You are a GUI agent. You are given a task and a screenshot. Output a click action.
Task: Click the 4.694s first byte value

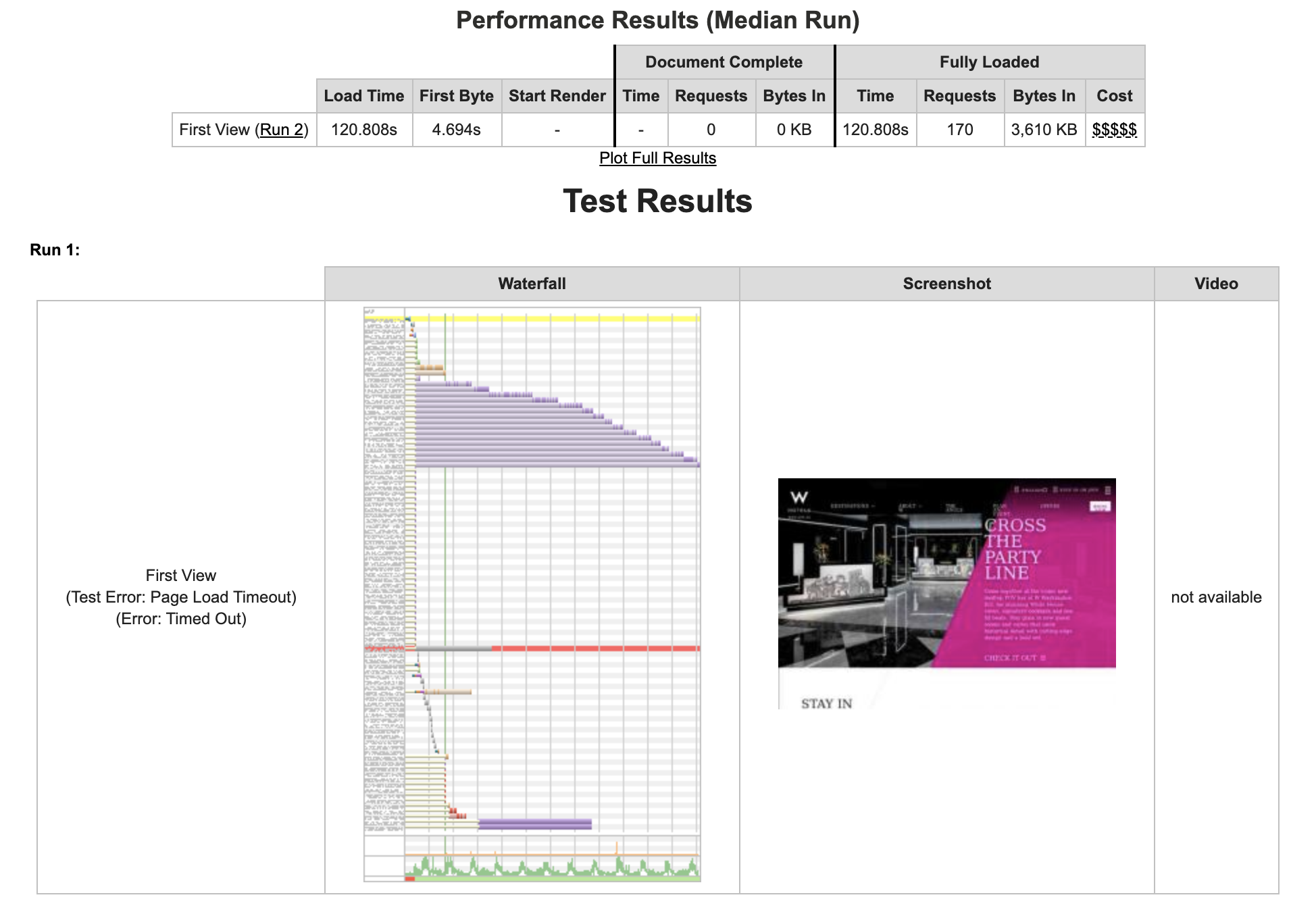click(x=456, y=130)
